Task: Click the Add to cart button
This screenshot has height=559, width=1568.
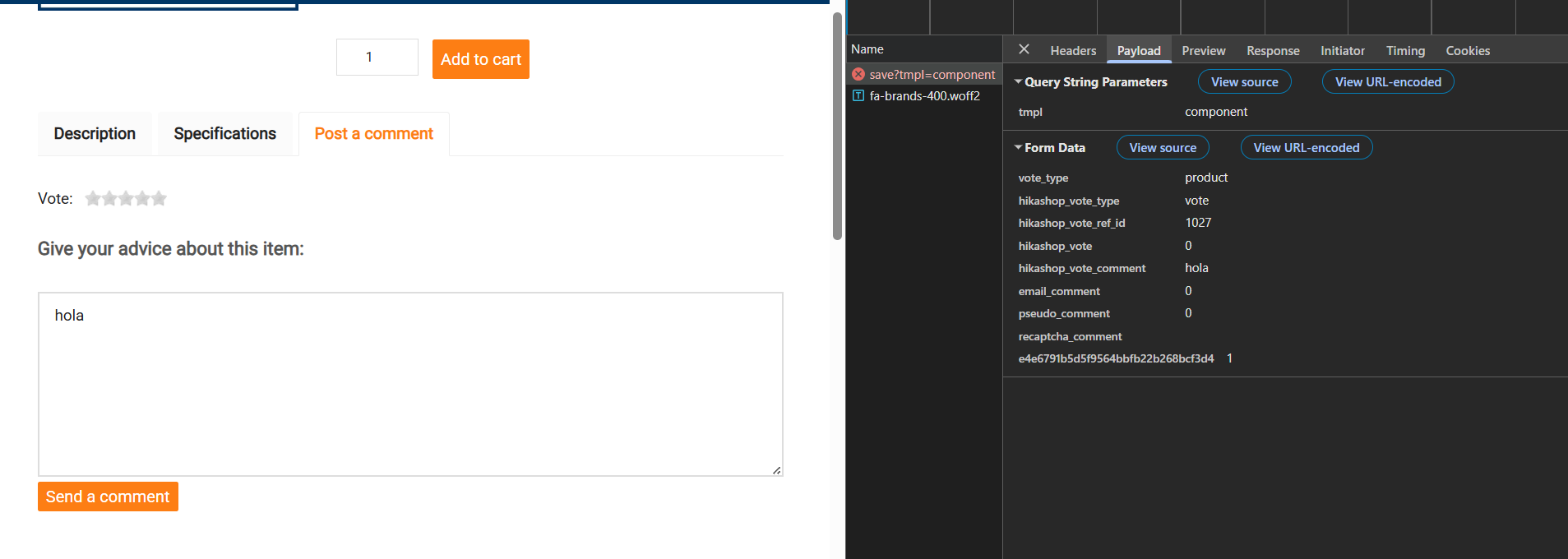Action: (481, 59)
